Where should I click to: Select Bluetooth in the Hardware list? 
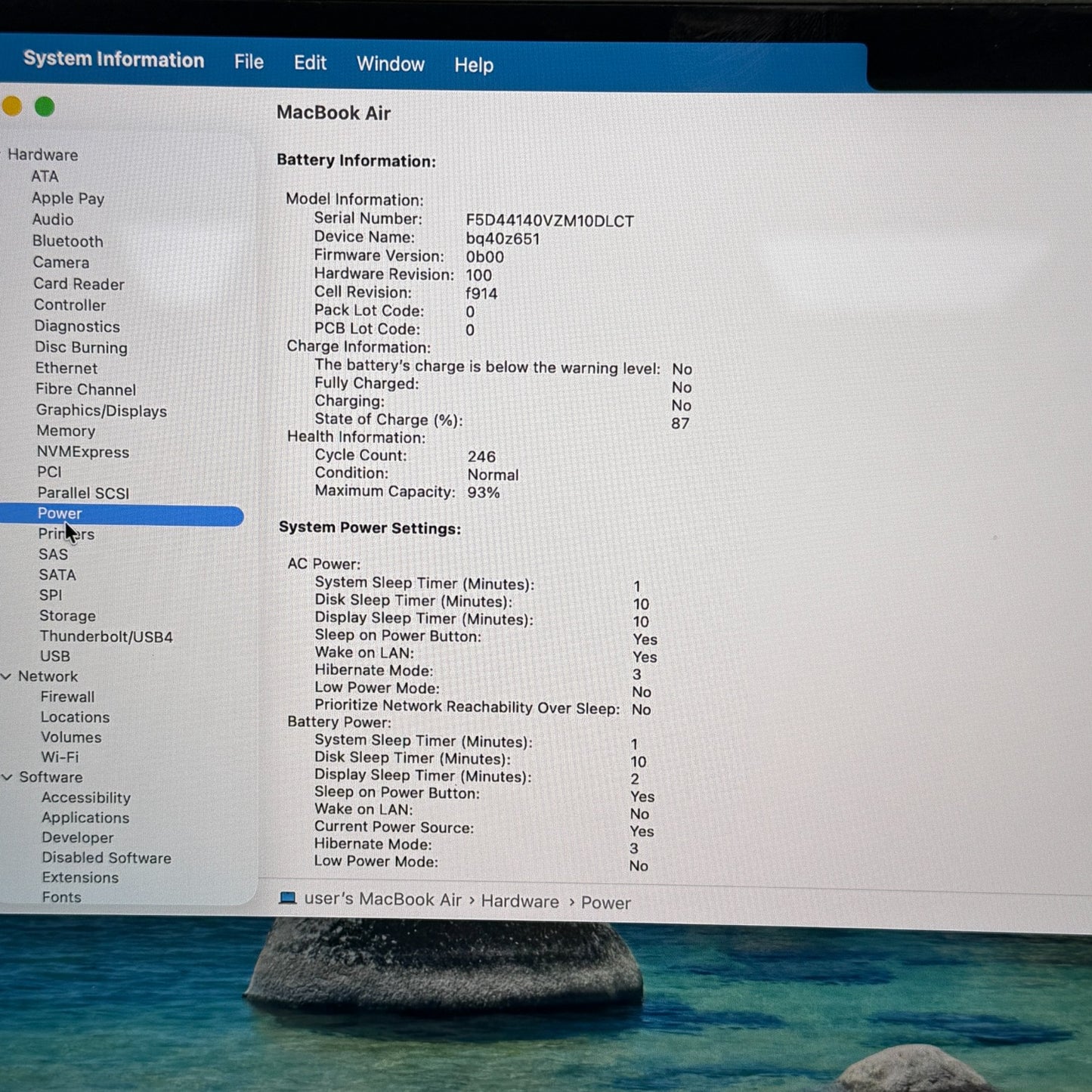pyautogui.click(x=67, y=241)
